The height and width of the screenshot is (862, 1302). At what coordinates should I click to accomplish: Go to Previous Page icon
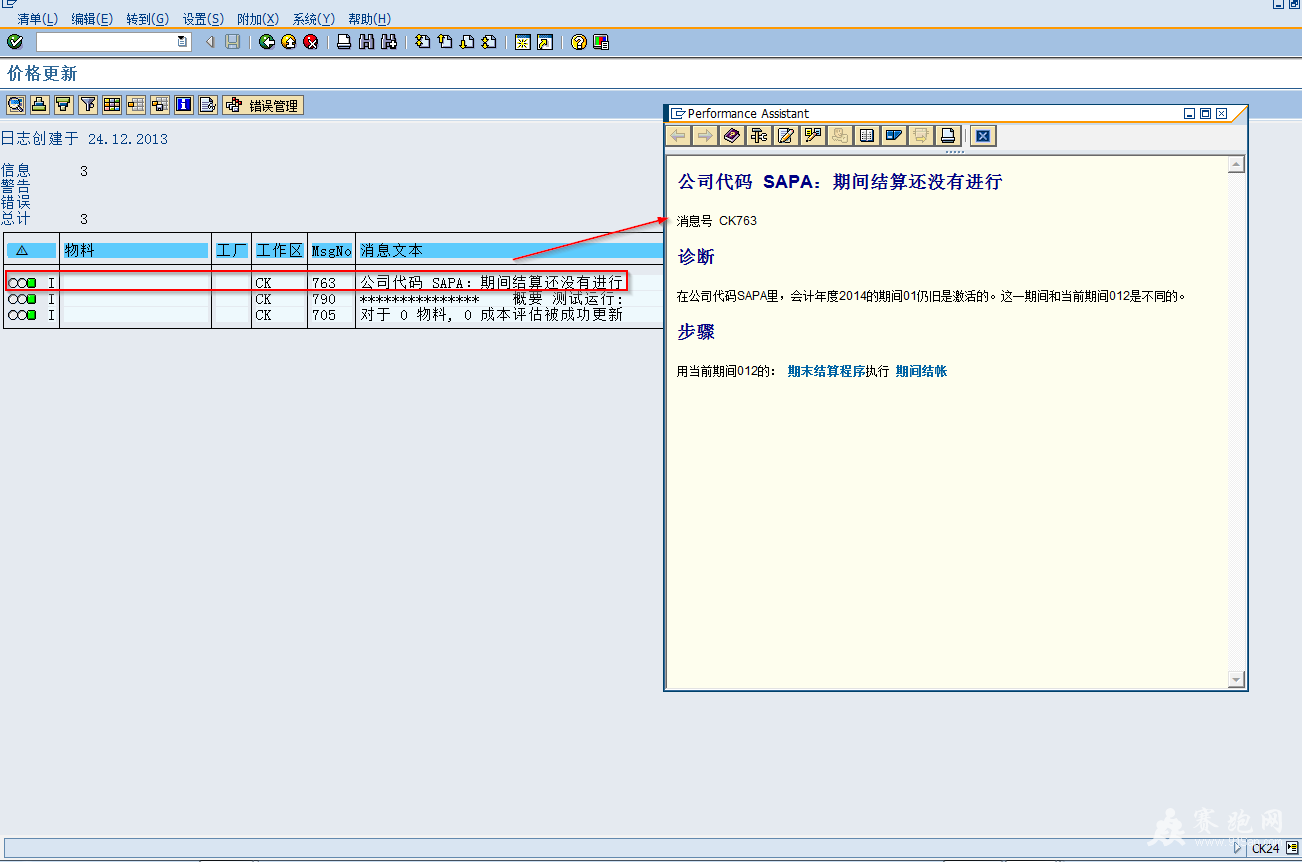click(444, 42)
